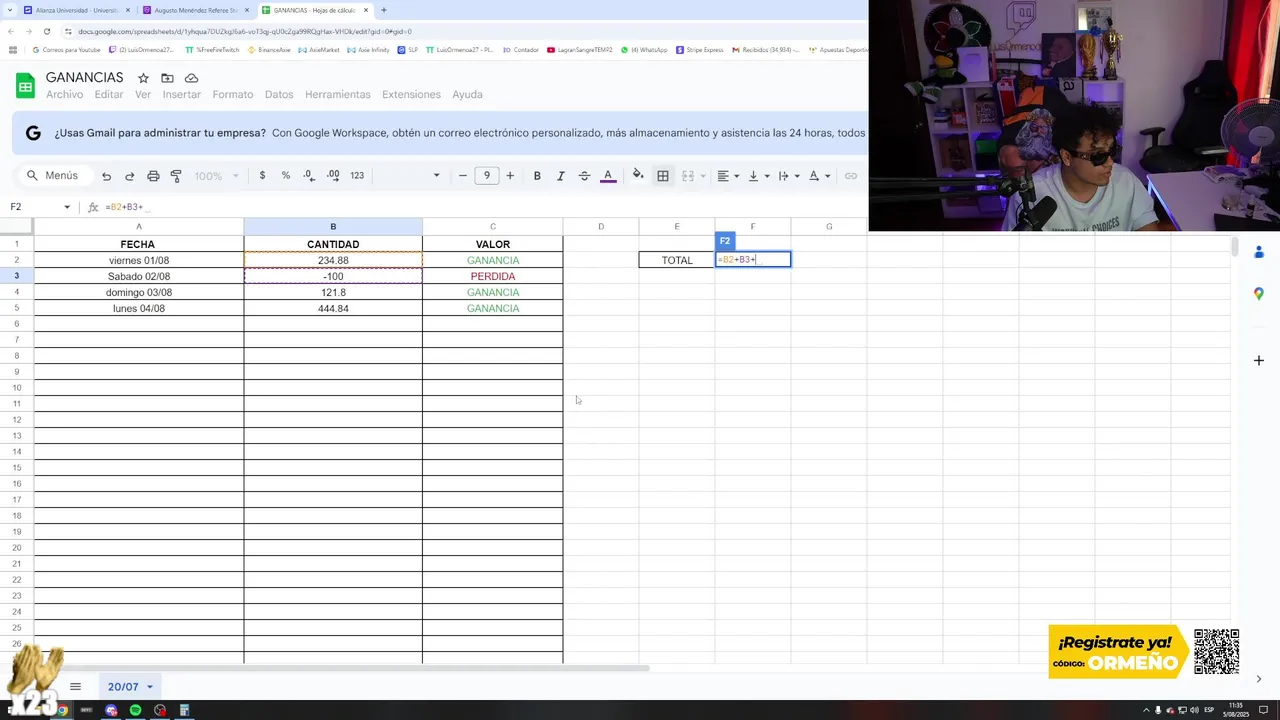Viewport: 1280px width, 720px height.
Task: Open the text color picker
Action: 607,176
